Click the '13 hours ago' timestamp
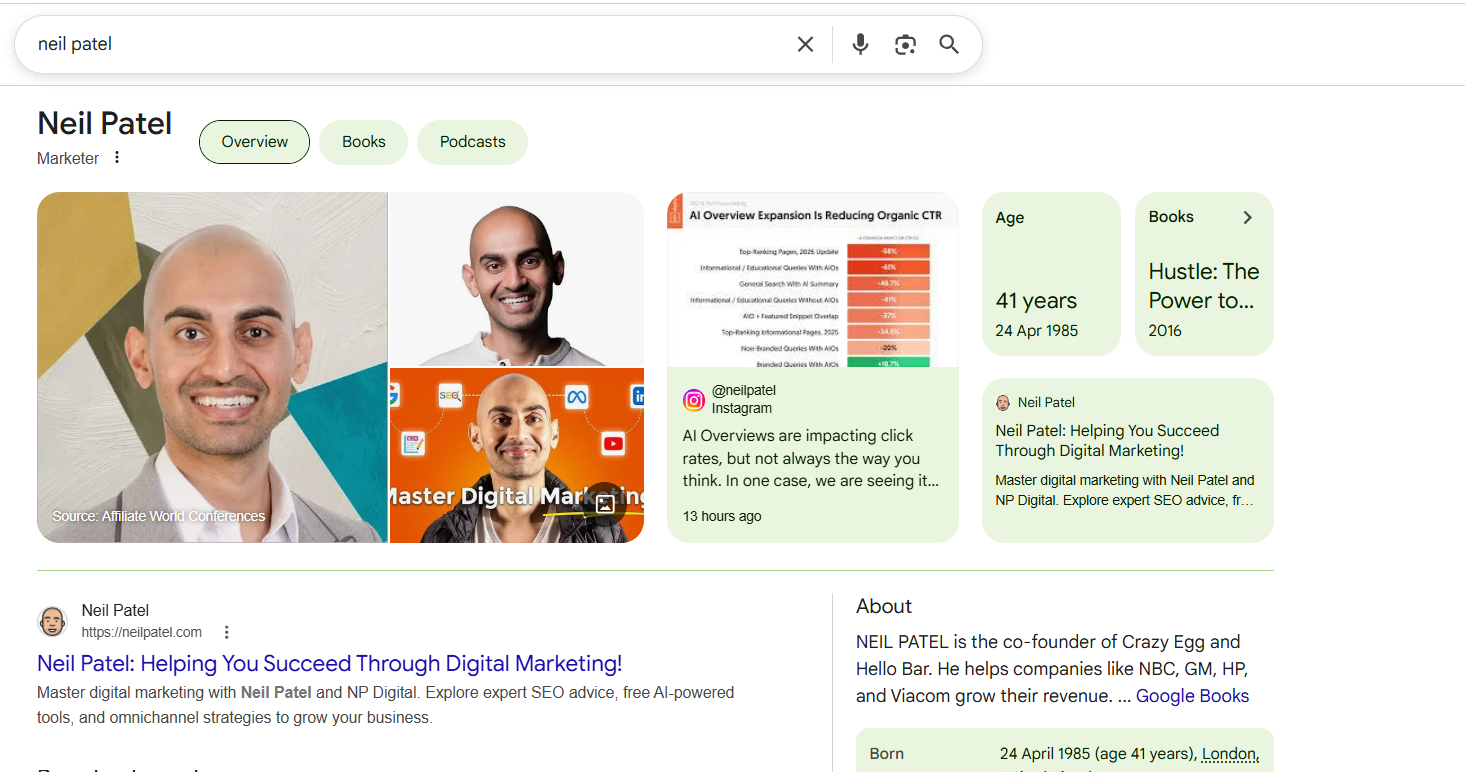The width and height of the screenshot is (1465, 772). pyautogui.click(x=722, y=516)
